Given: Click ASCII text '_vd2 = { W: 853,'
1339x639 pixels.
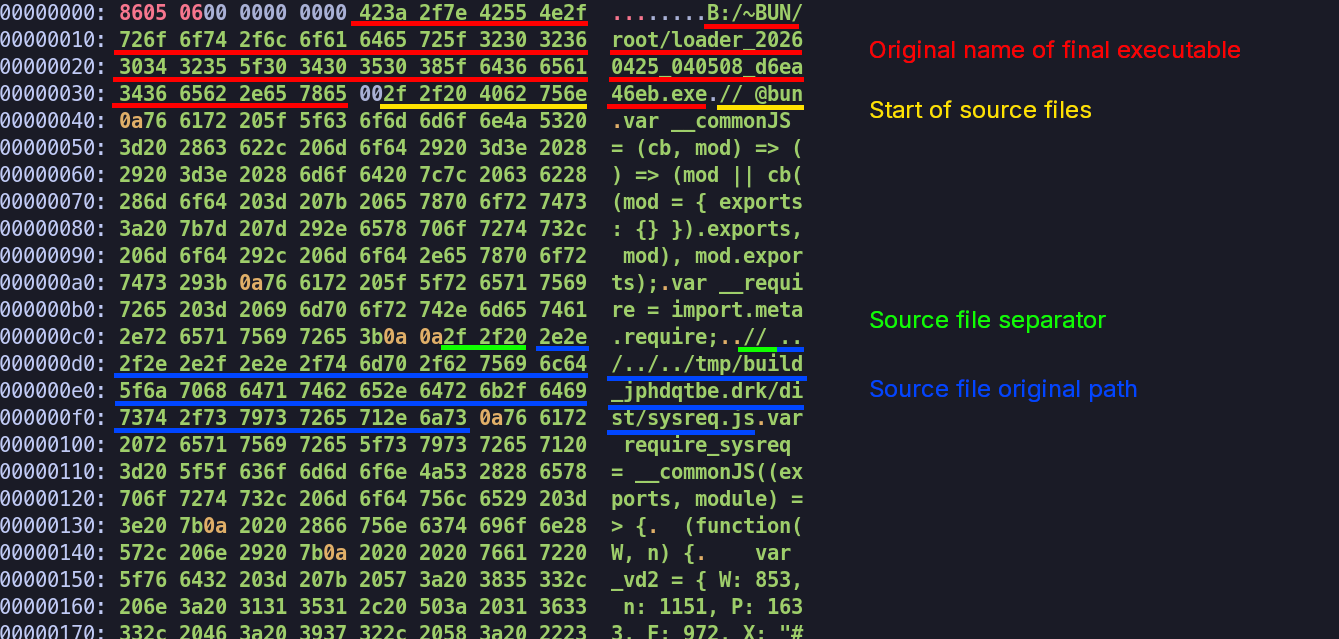Looking at the screenshot, I should pos(707,580).
